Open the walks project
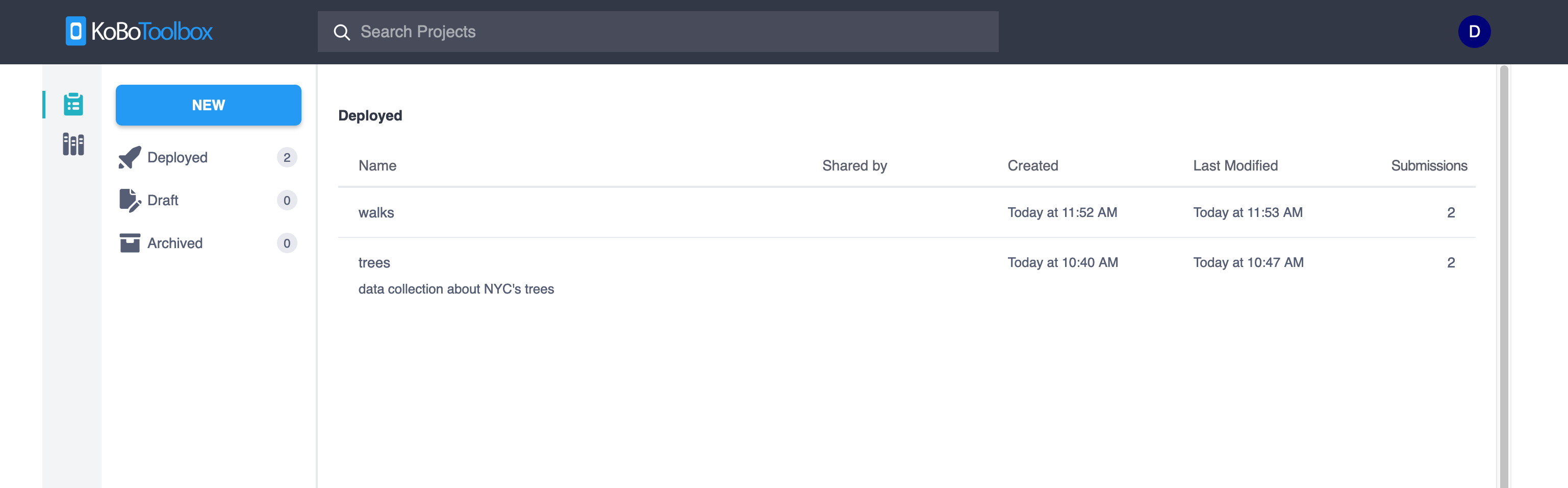1568x488 pixels. pyautogui.click(x=376, y=213)
